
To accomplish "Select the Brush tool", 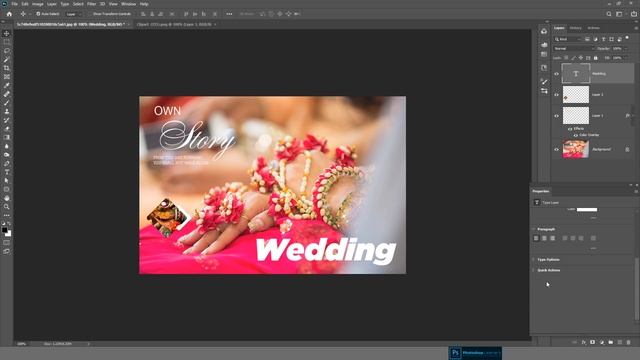I will [7, 103].
